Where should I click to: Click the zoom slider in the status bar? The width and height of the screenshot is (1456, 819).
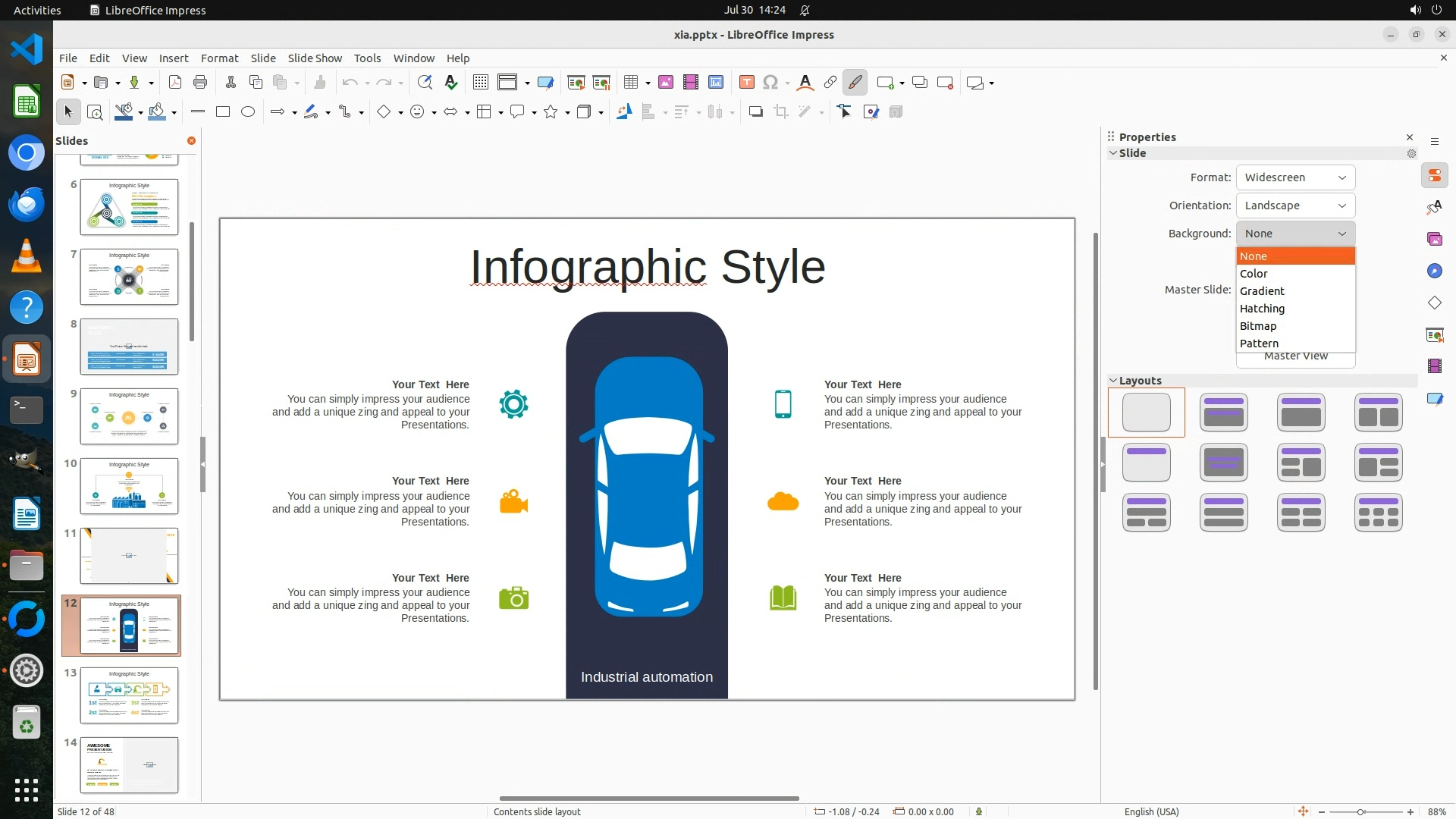point(1361,811)
